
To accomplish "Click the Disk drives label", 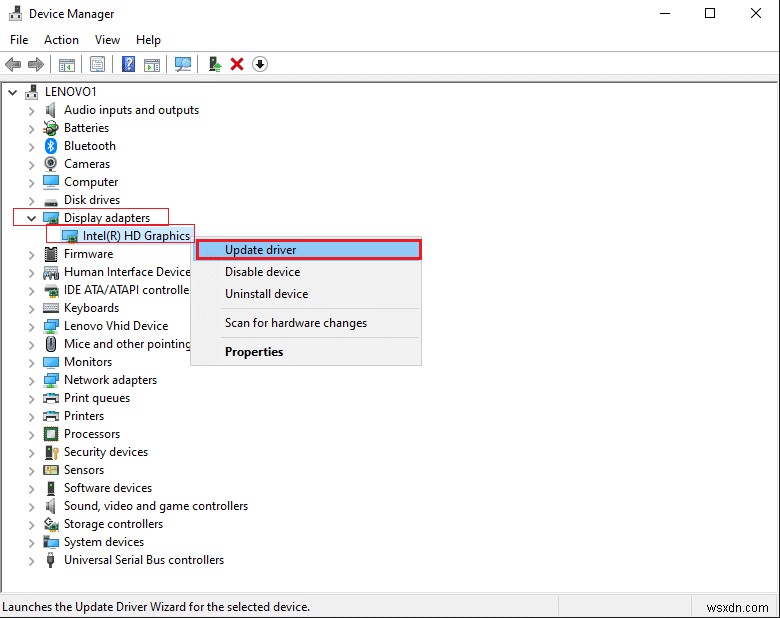I will 92,200.
